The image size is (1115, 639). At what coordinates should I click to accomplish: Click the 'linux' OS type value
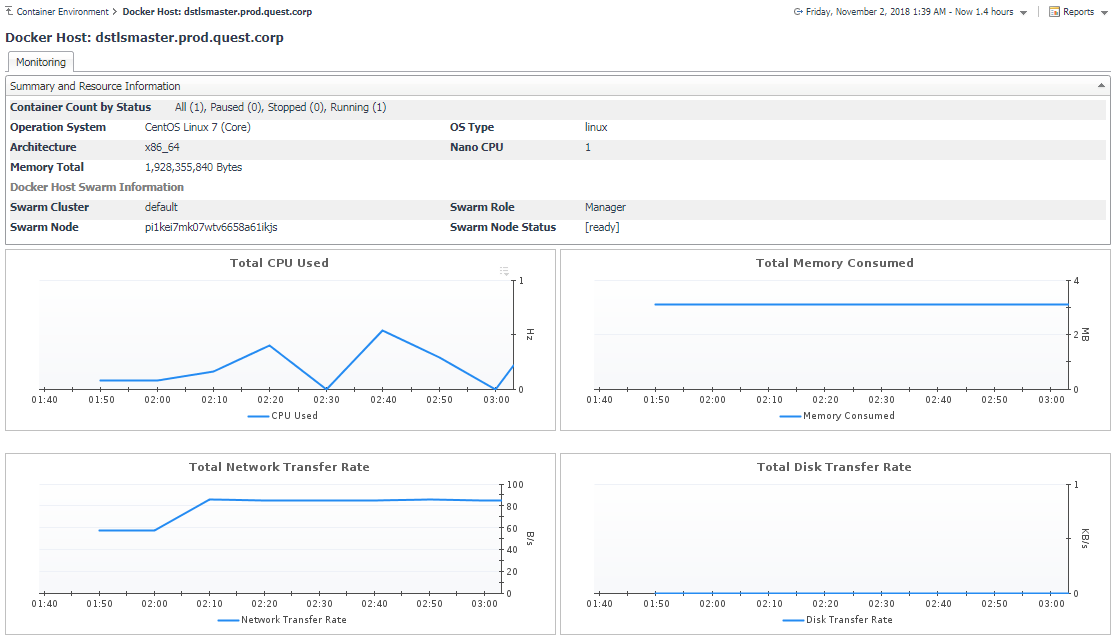(596, 127)
